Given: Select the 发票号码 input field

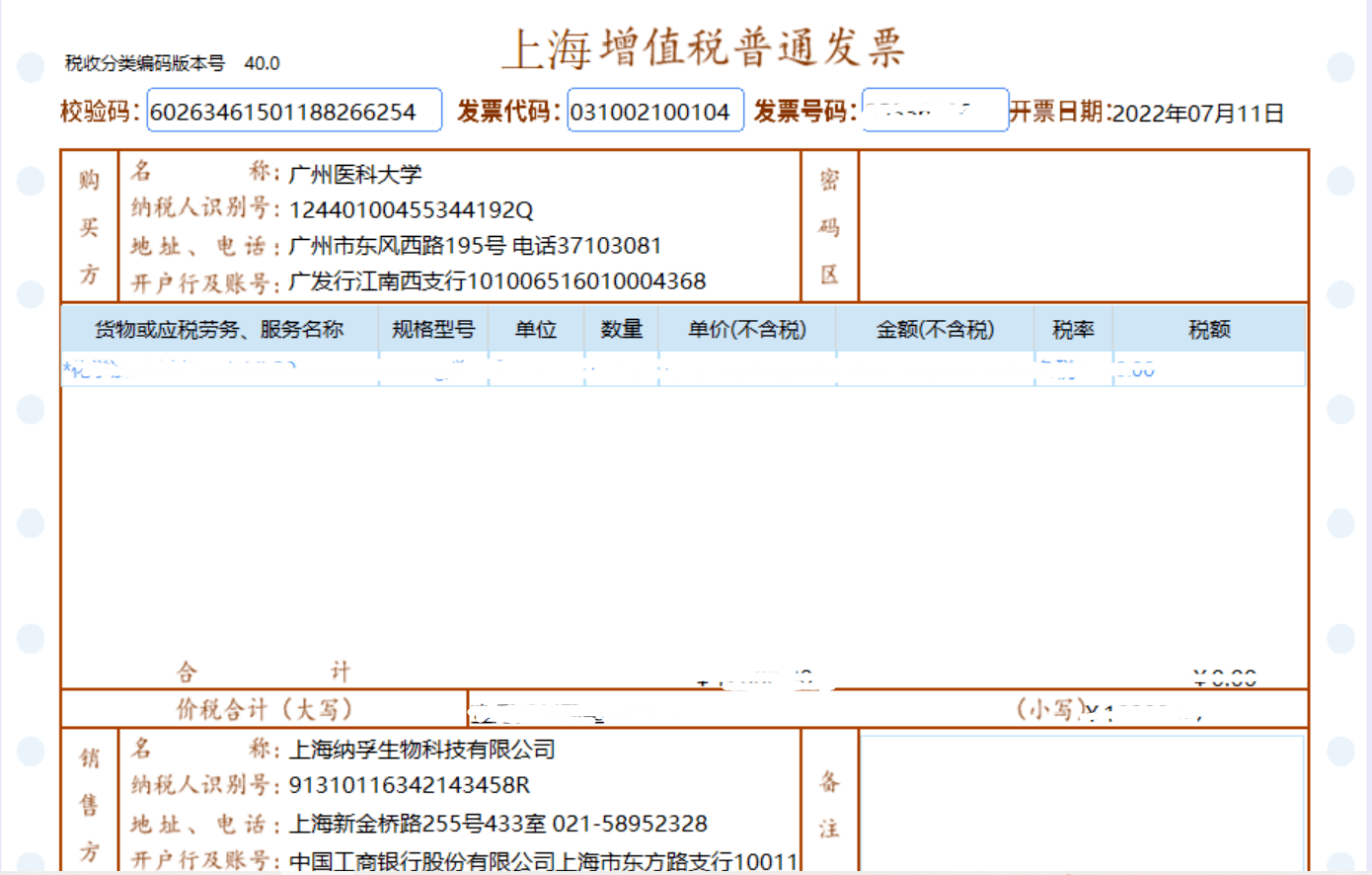Looking at the screenshot, I should tap(934, 110).
